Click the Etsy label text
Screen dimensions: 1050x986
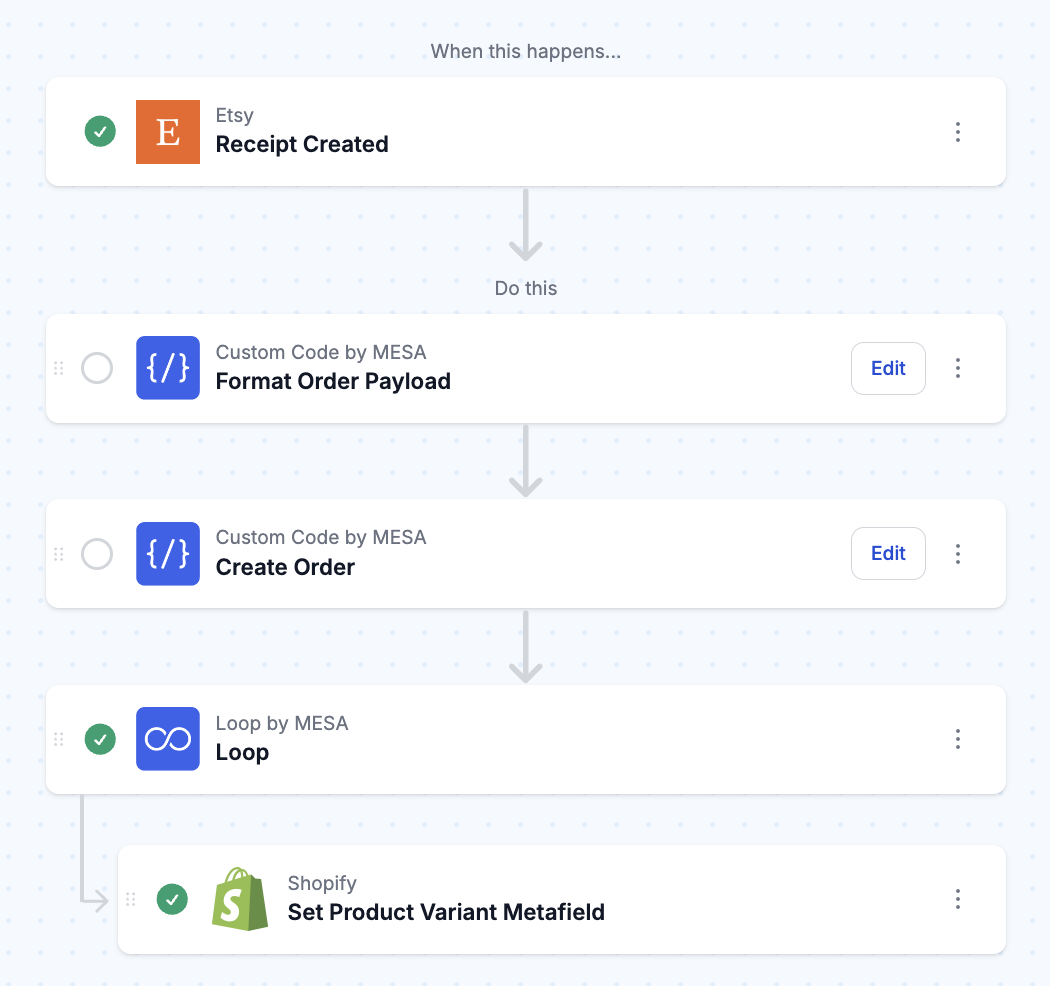pyautogui.click(x=234, y=115)
